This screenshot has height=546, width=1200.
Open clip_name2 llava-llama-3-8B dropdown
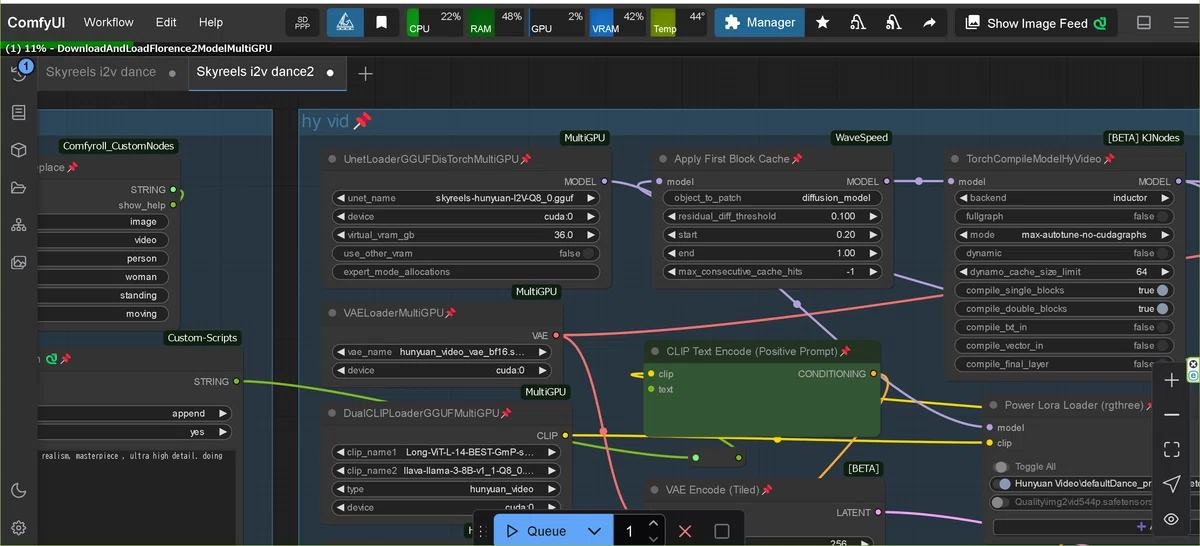pos(446,470)
